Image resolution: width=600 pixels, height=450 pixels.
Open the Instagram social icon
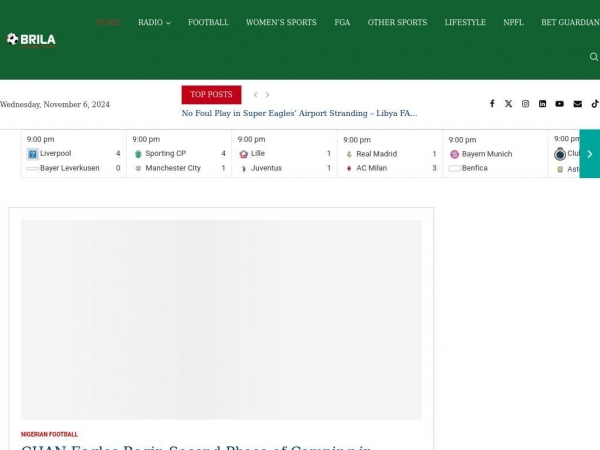(x=525, y=104)
